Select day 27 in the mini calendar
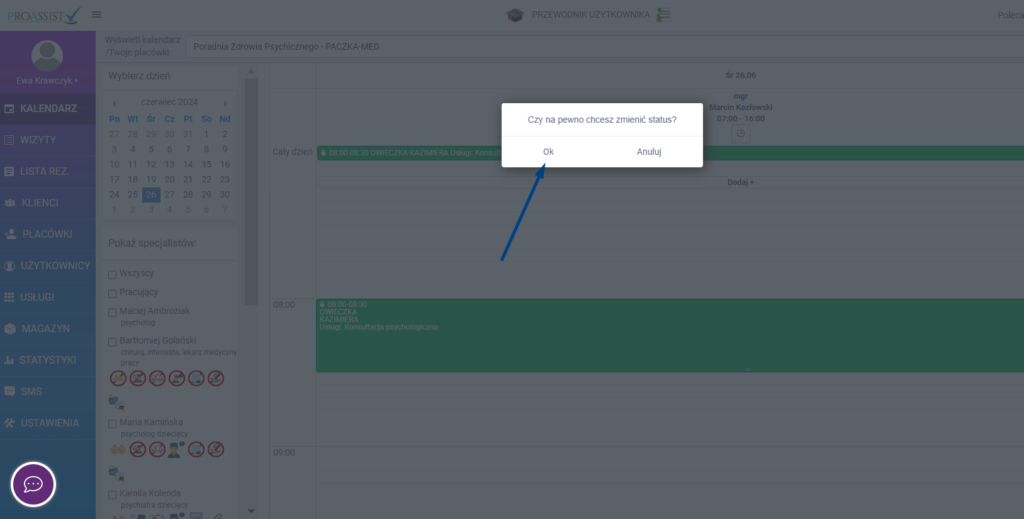The width and height of the screenshot is (1024, 519). pos(169,194)
